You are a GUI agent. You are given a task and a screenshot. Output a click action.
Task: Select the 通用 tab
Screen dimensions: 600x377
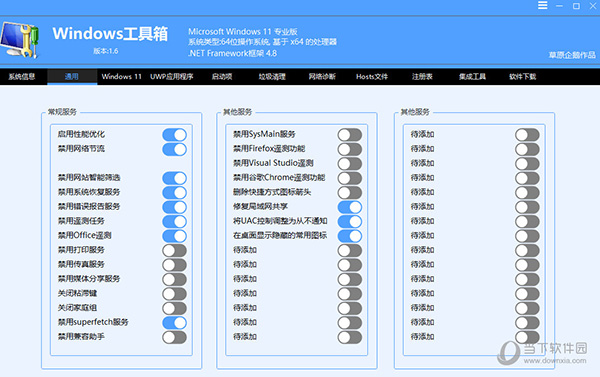click(72, 77)
